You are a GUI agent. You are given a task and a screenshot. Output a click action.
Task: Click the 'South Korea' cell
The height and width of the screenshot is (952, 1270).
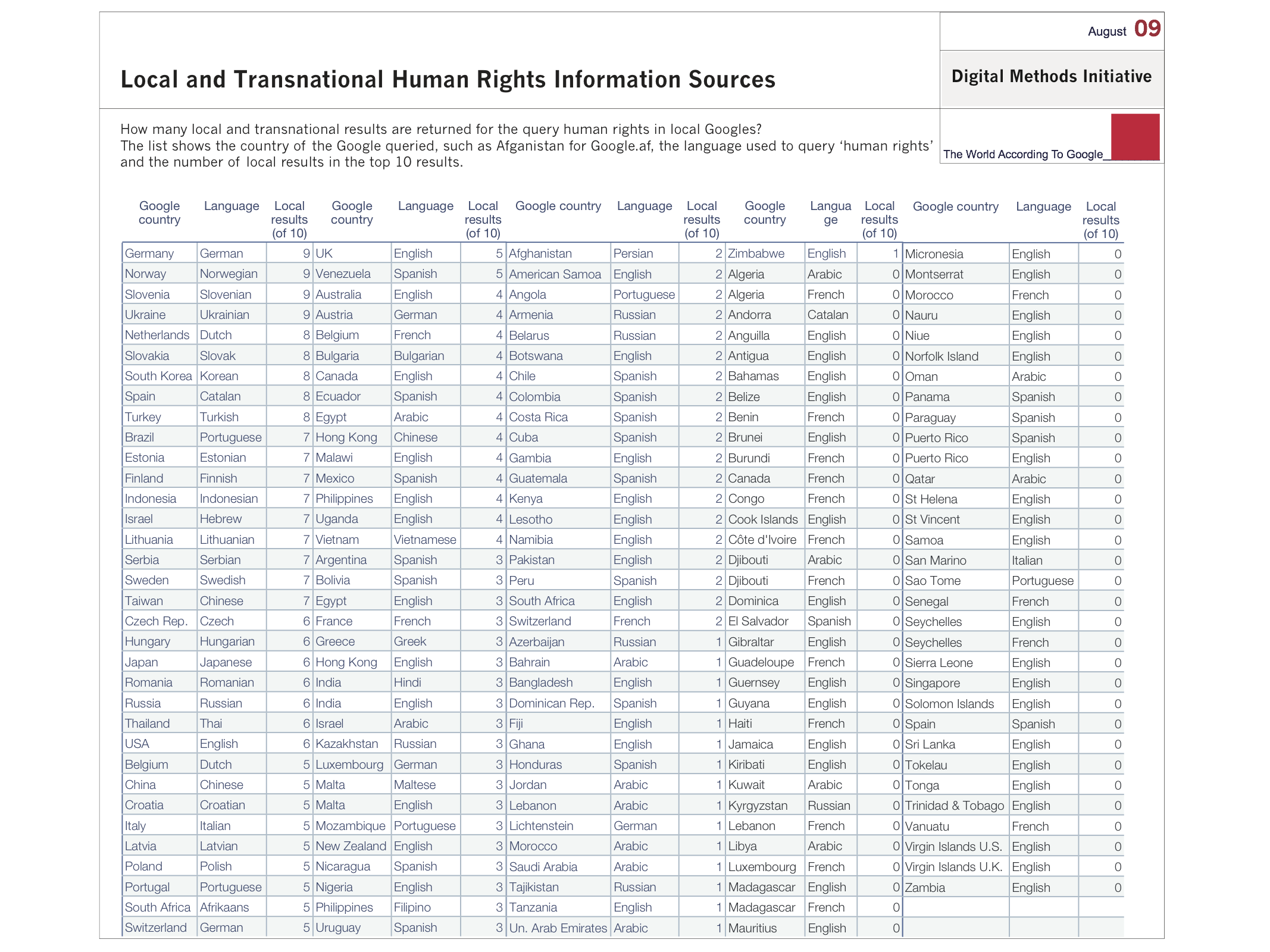click(x=159, y=376)
